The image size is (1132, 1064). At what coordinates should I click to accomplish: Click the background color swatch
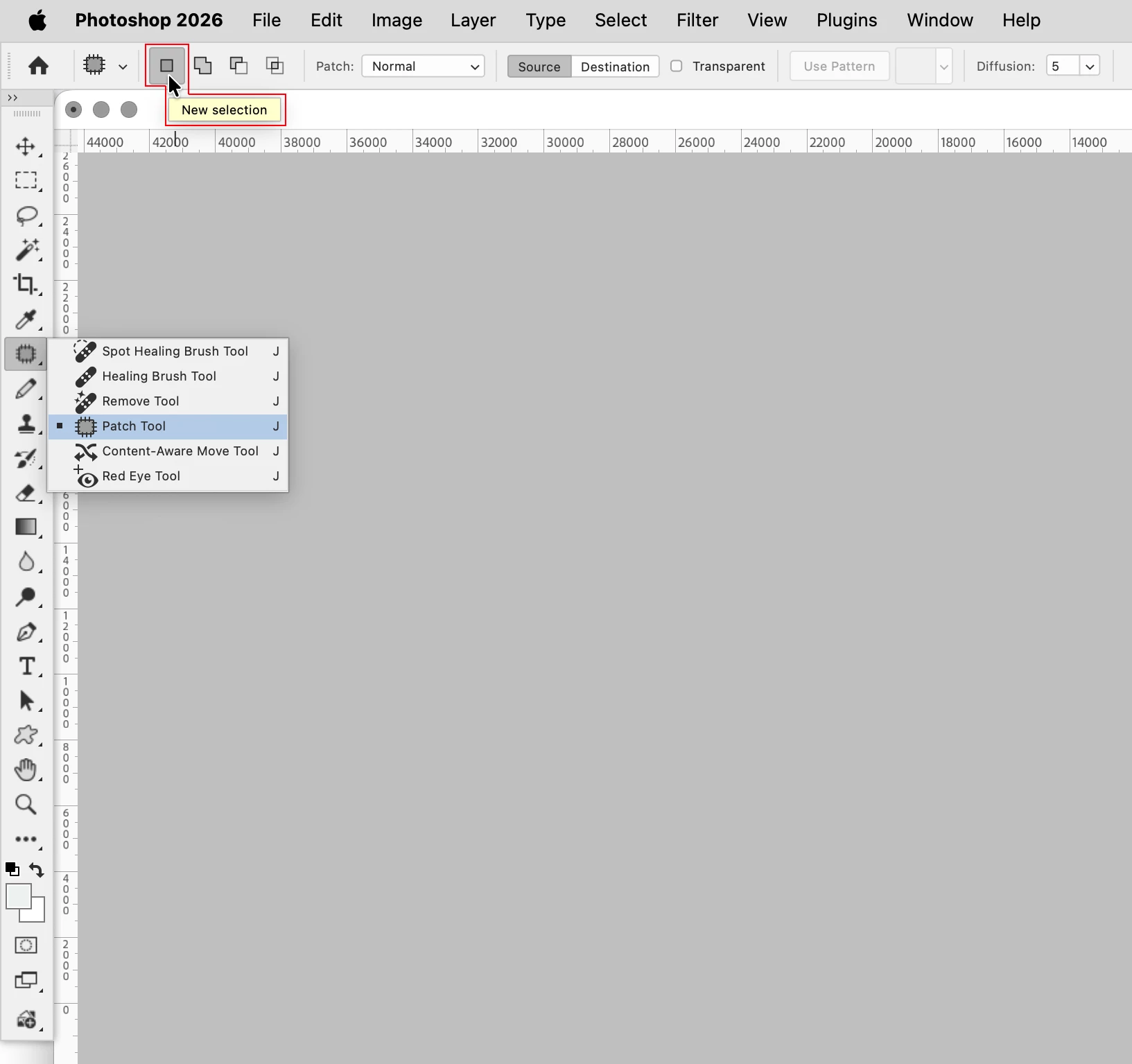click(x=38, y=914)
